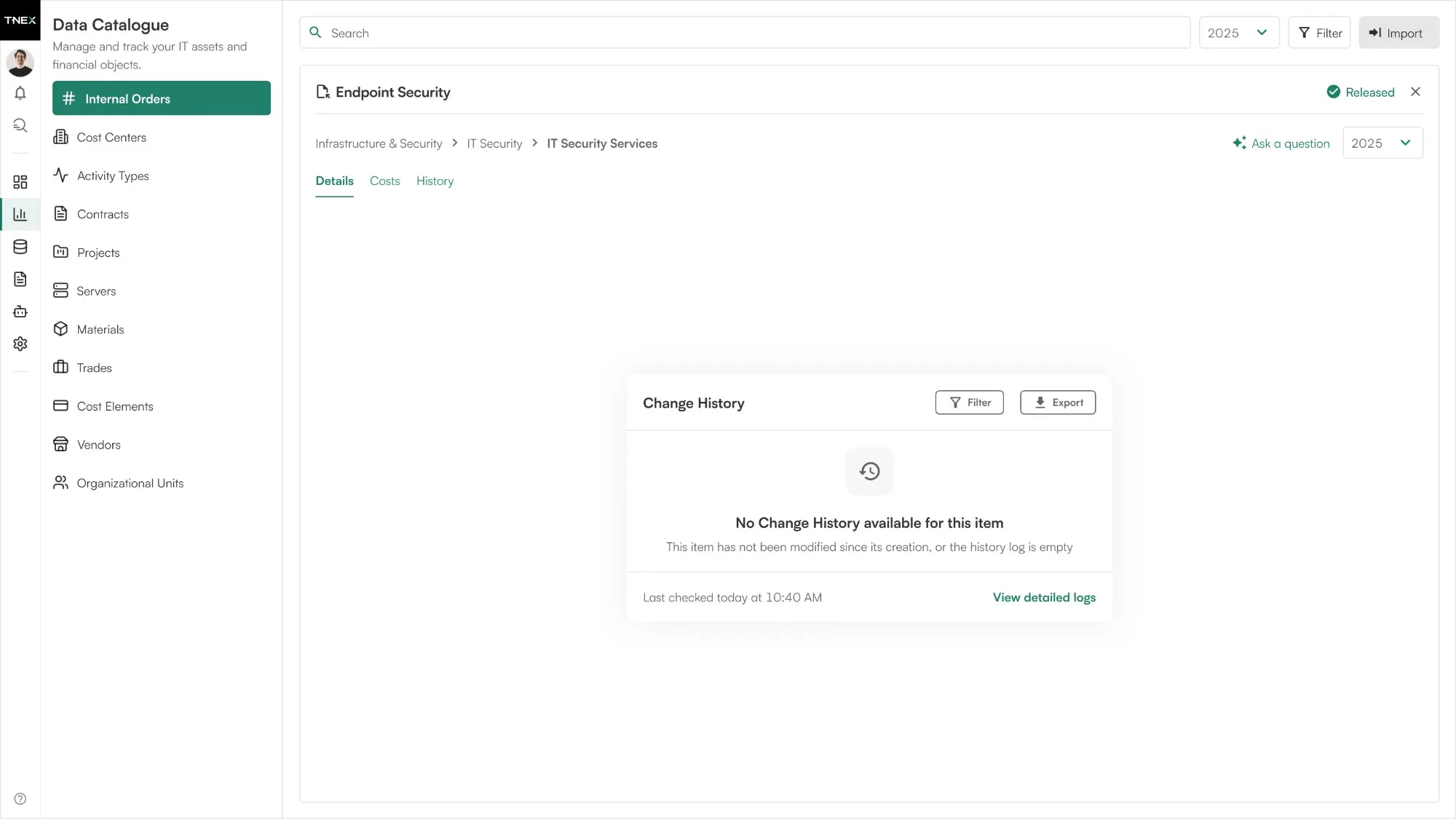Switch to the Costs tab
The image size is (1456, 819).
pos(384,181)
